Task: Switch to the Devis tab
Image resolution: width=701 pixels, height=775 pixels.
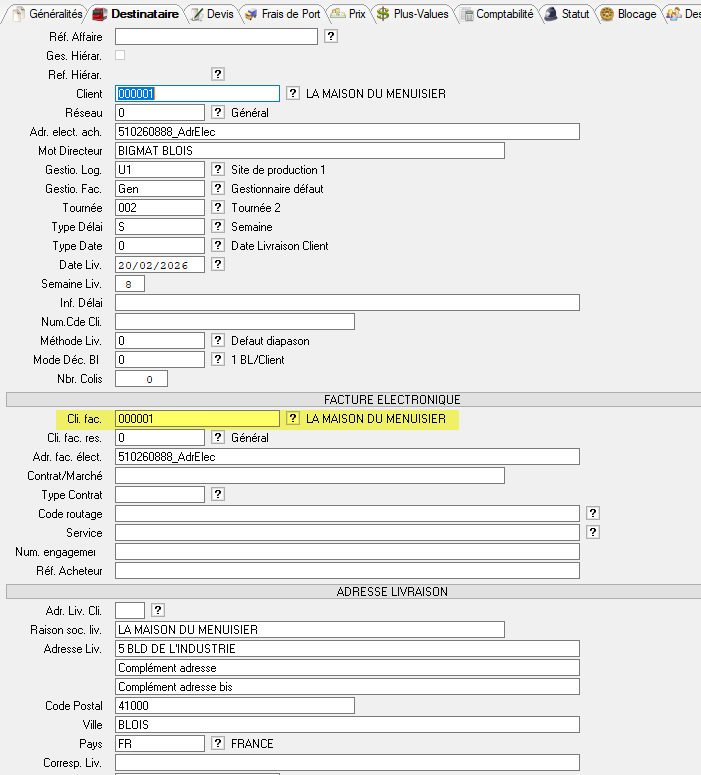Action: [x=213, y=14]
